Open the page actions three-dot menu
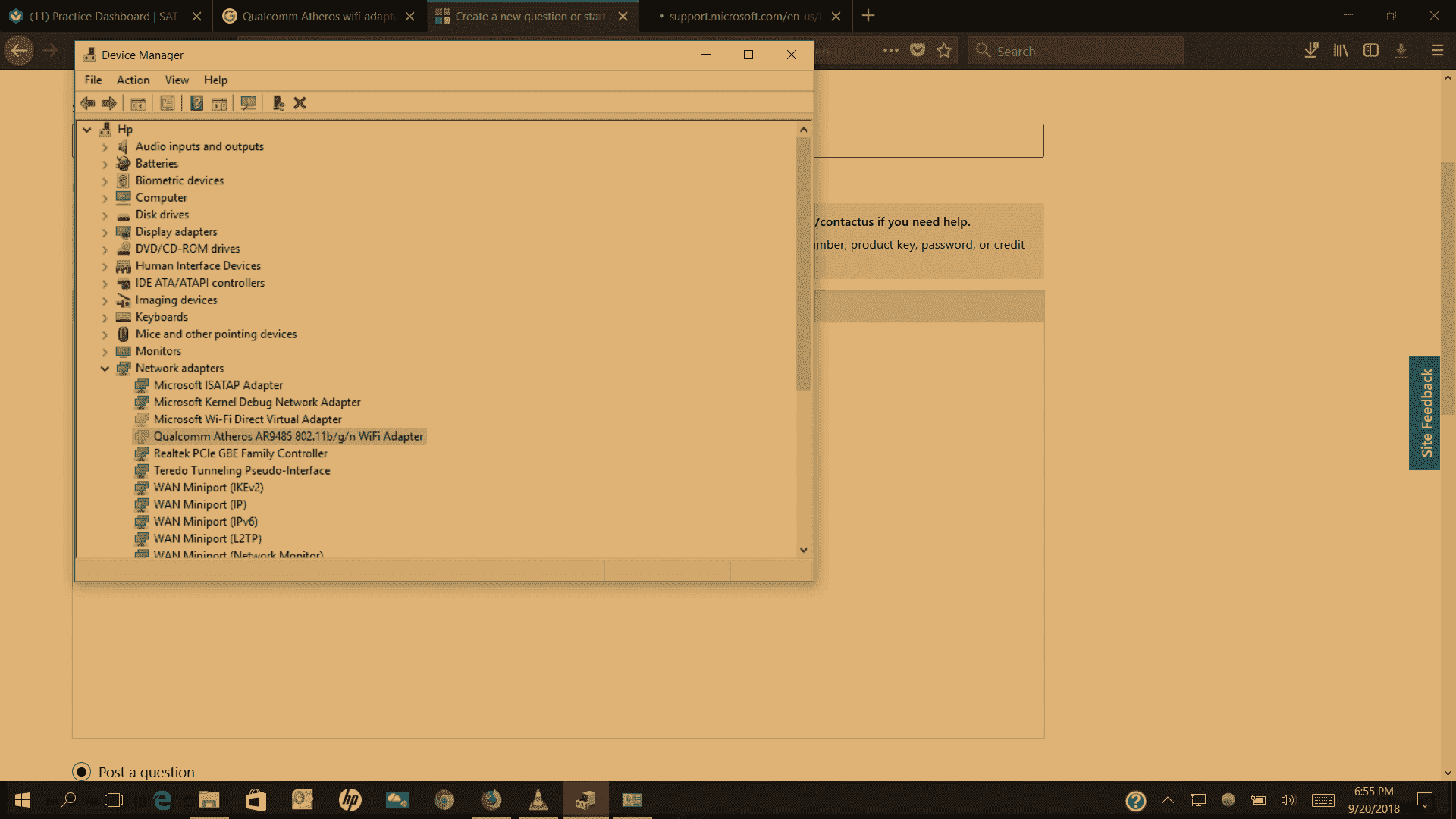The height and width of the screenshot is (819, 1456). [x=891, y=51]
